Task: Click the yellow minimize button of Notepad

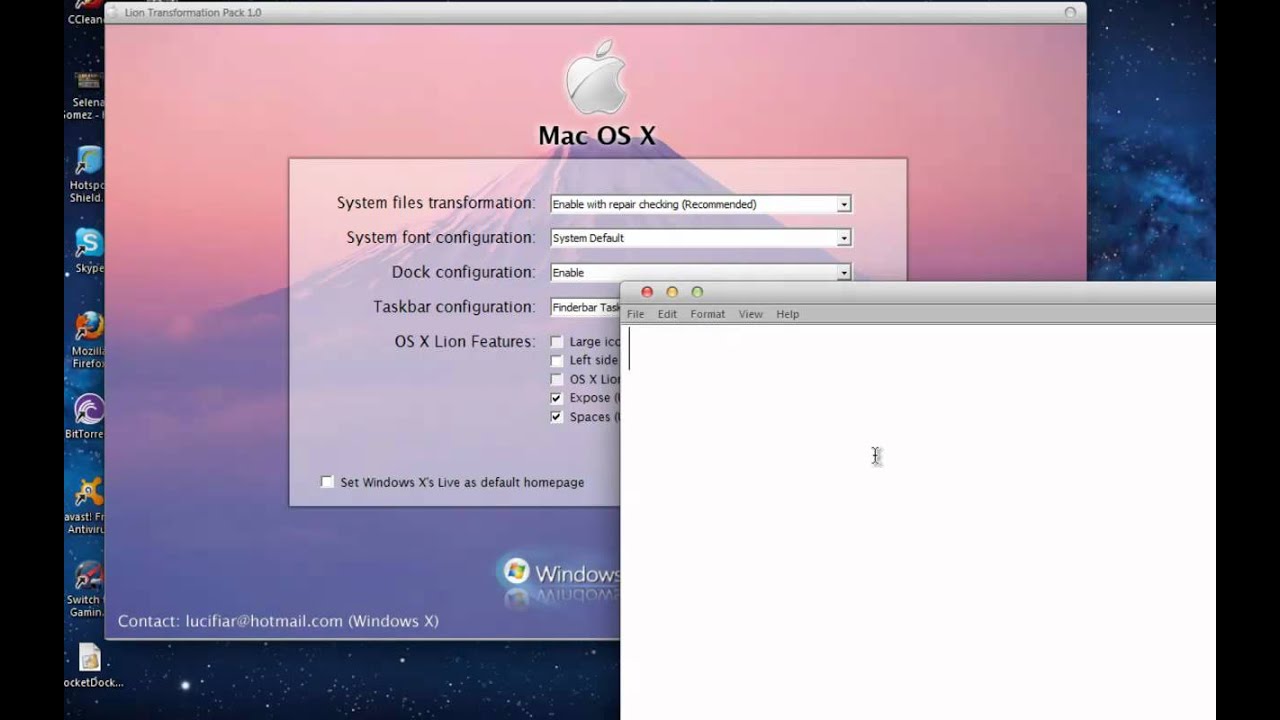Action: 672,292
